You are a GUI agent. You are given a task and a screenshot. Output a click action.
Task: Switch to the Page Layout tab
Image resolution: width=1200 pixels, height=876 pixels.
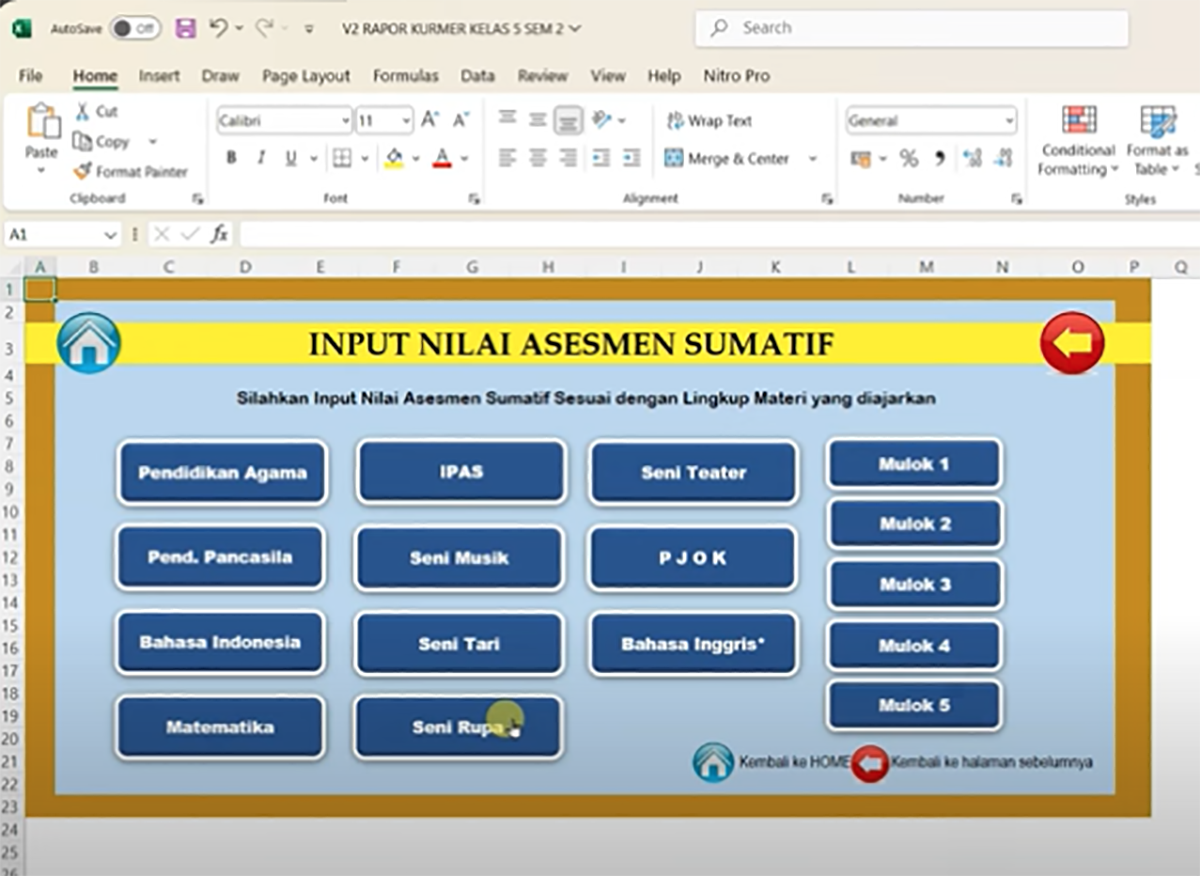tap(306, 76)
